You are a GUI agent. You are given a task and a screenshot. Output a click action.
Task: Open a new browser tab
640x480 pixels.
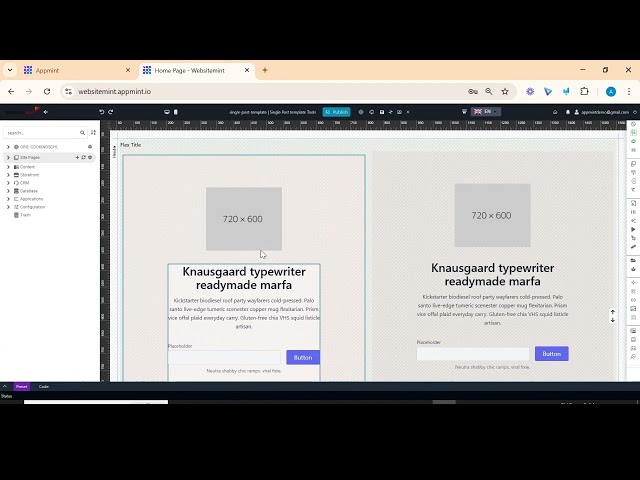(265, 70)
